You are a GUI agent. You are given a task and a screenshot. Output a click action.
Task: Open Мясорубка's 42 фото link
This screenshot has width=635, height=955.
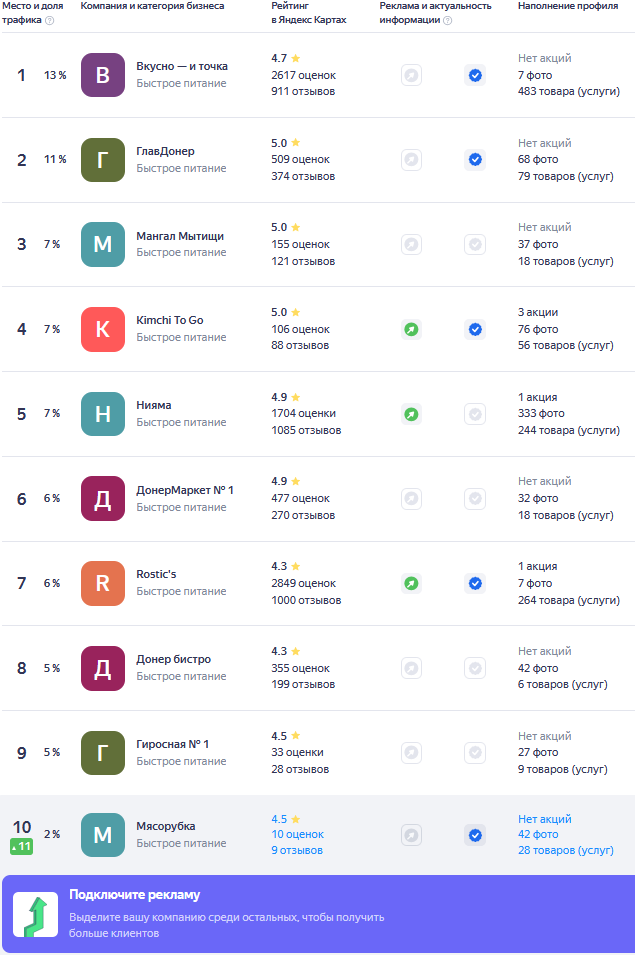pyautogui.click(x=538, y=835)
